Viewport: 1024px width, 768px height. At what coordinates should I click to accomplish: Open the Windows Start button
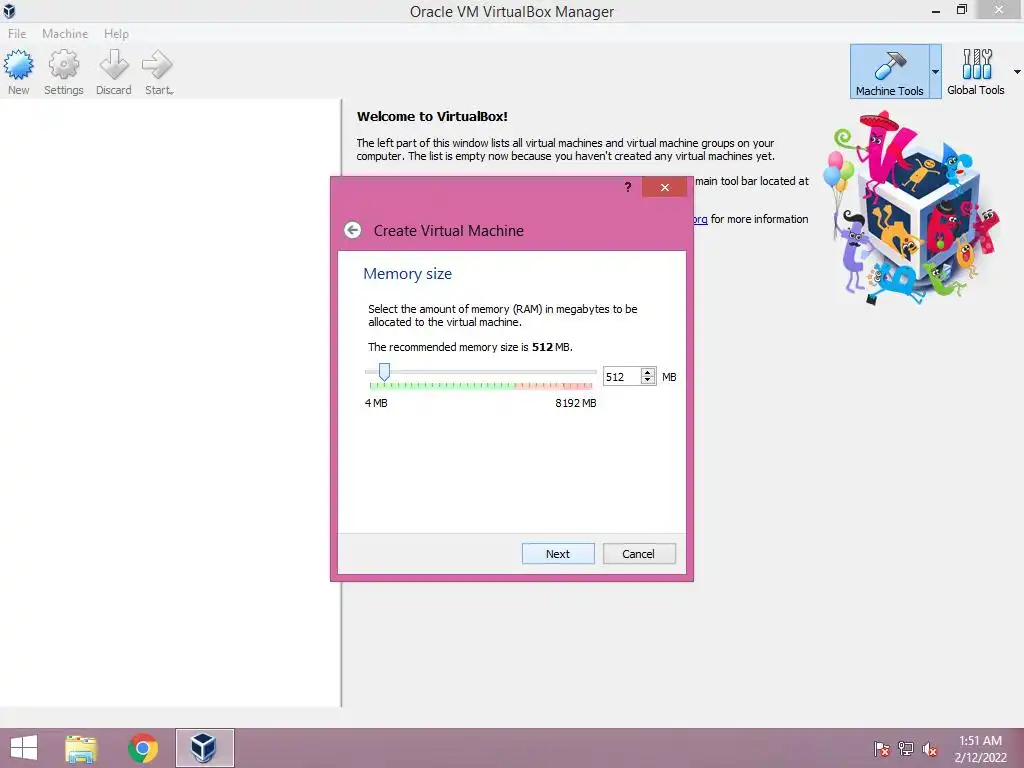(24, 748)
